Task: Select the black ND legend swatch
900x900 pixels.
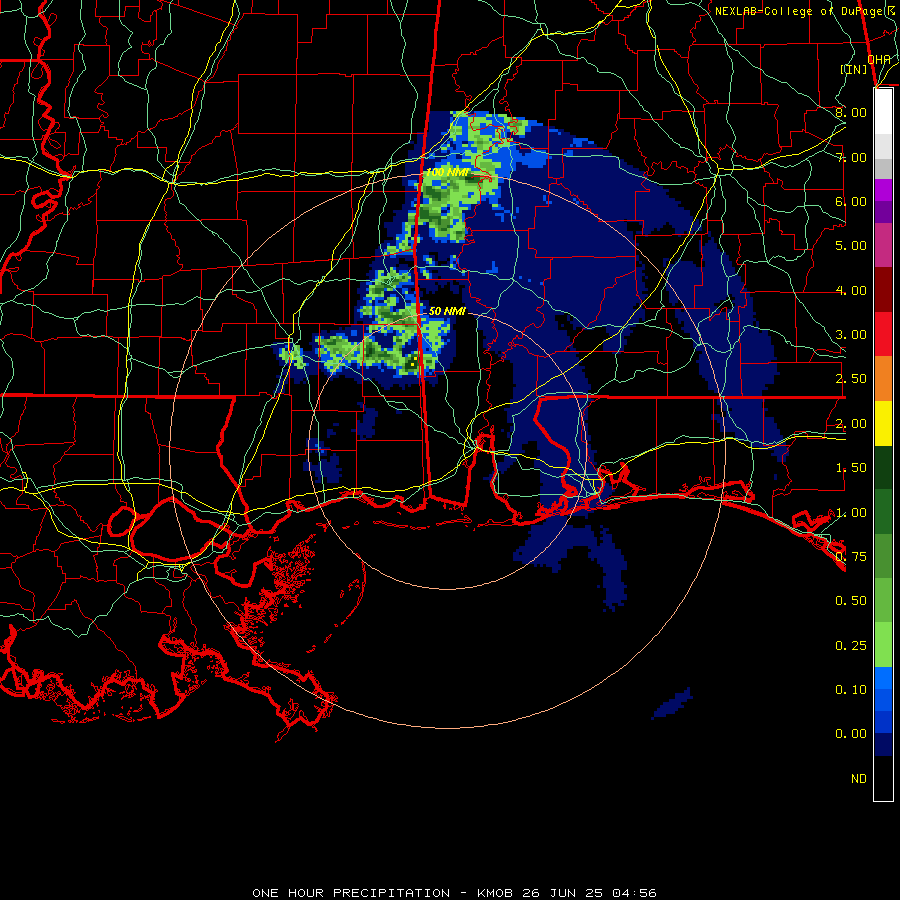Action: coord(883,778)
